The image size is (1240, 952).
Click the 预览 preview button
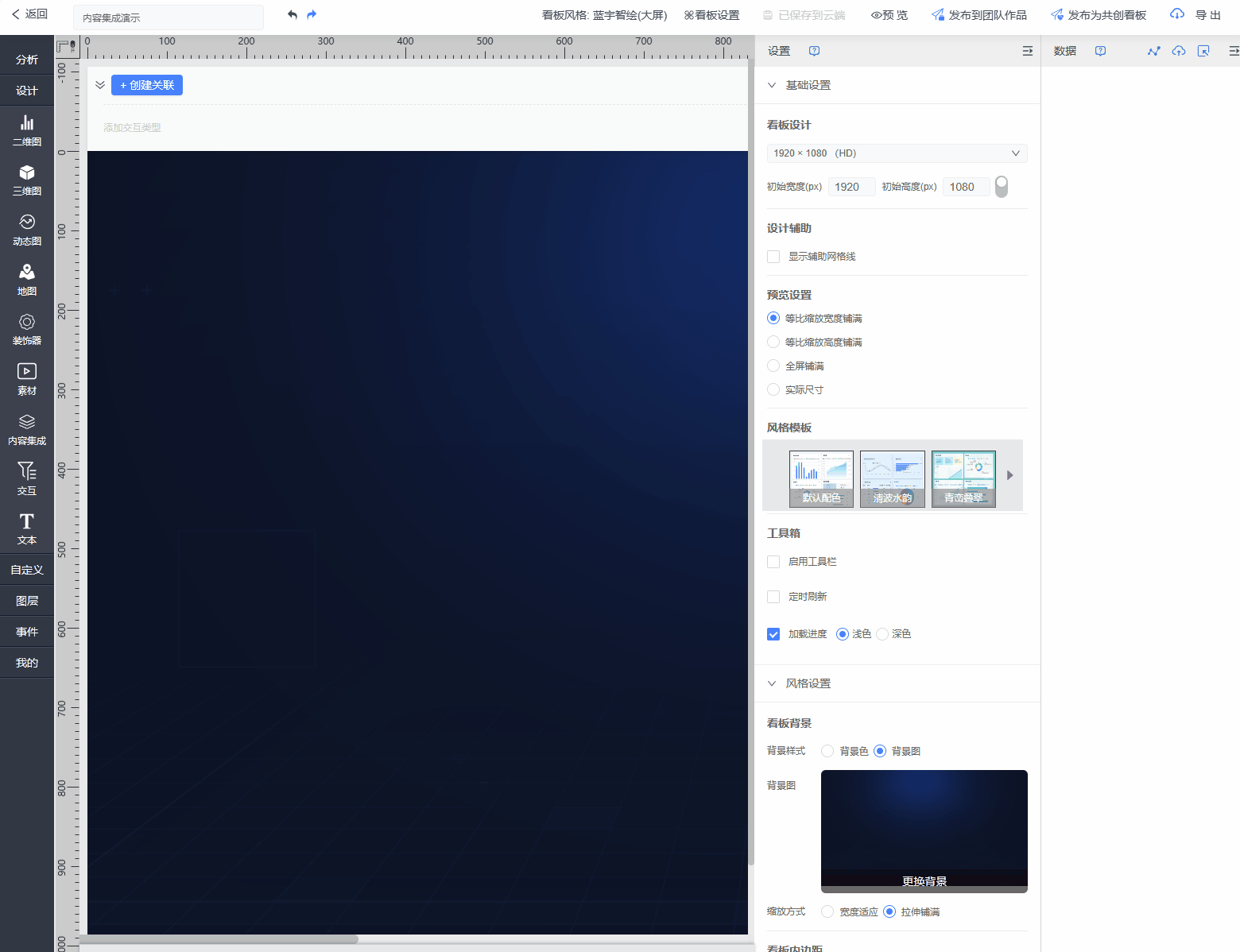(x=889, y=15)
